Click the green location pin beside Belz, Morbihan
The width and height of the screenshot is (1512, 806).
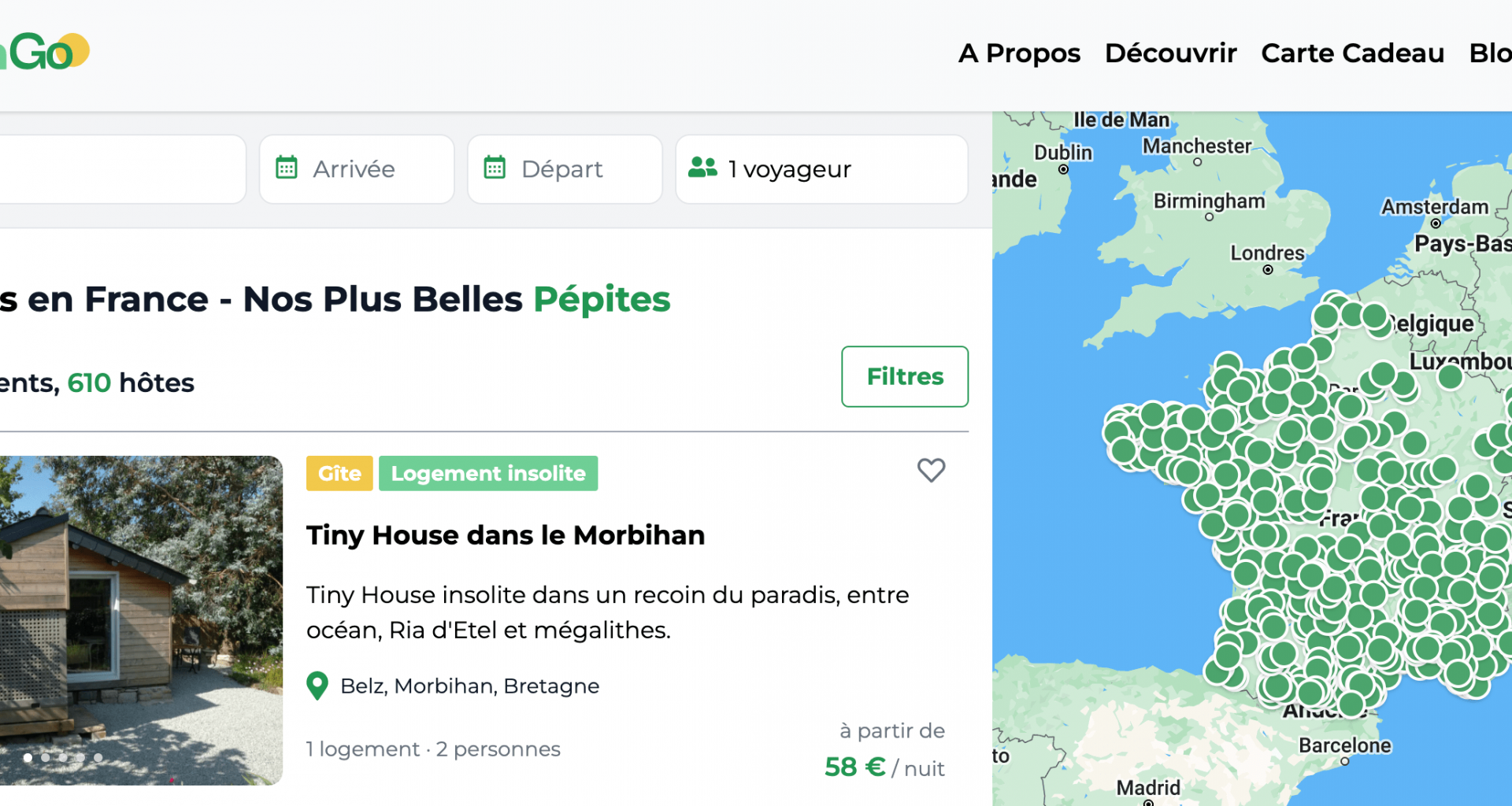click(x=317, y=686)
